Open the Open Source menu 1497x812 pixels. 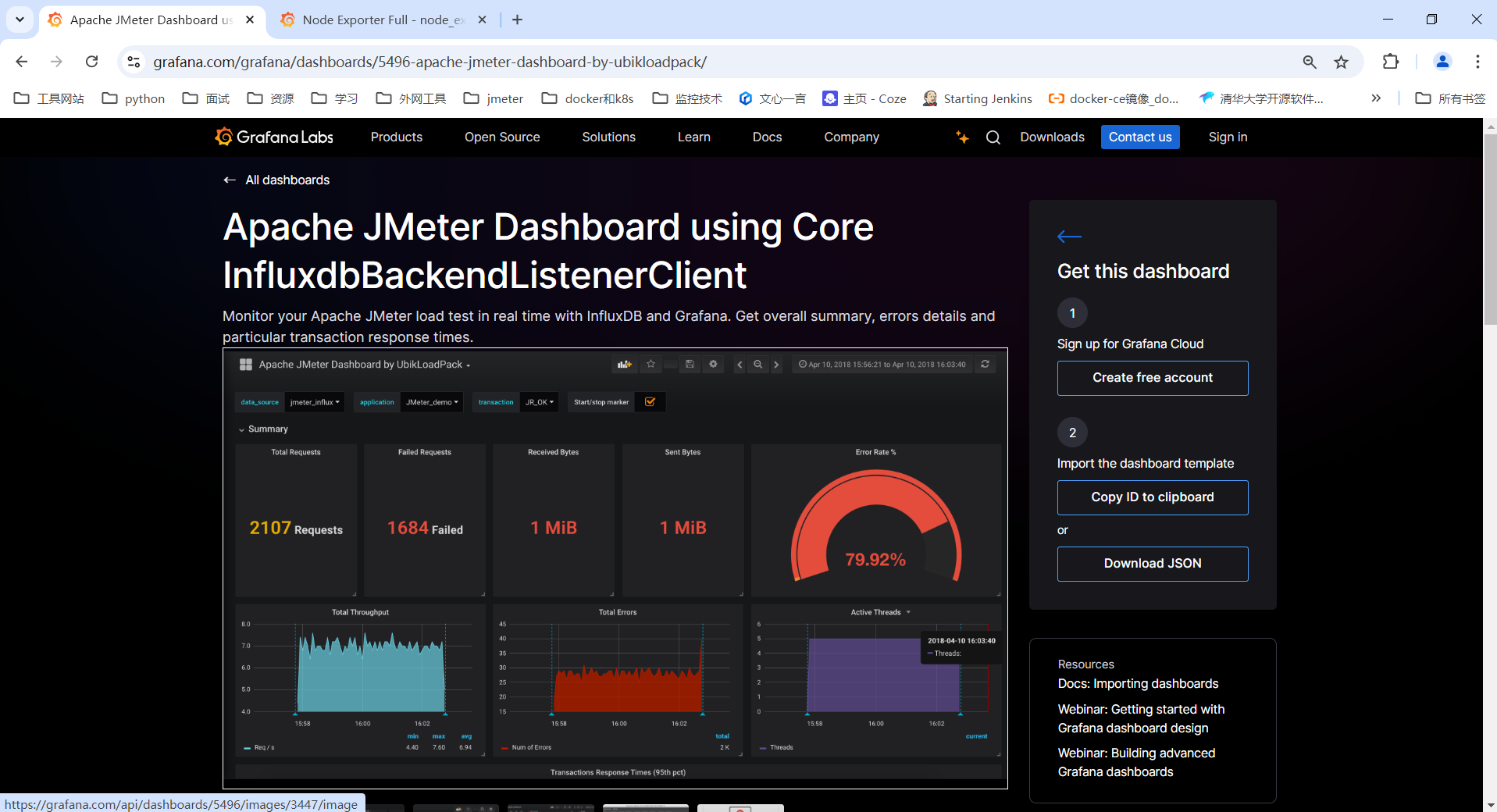point(502,137)
